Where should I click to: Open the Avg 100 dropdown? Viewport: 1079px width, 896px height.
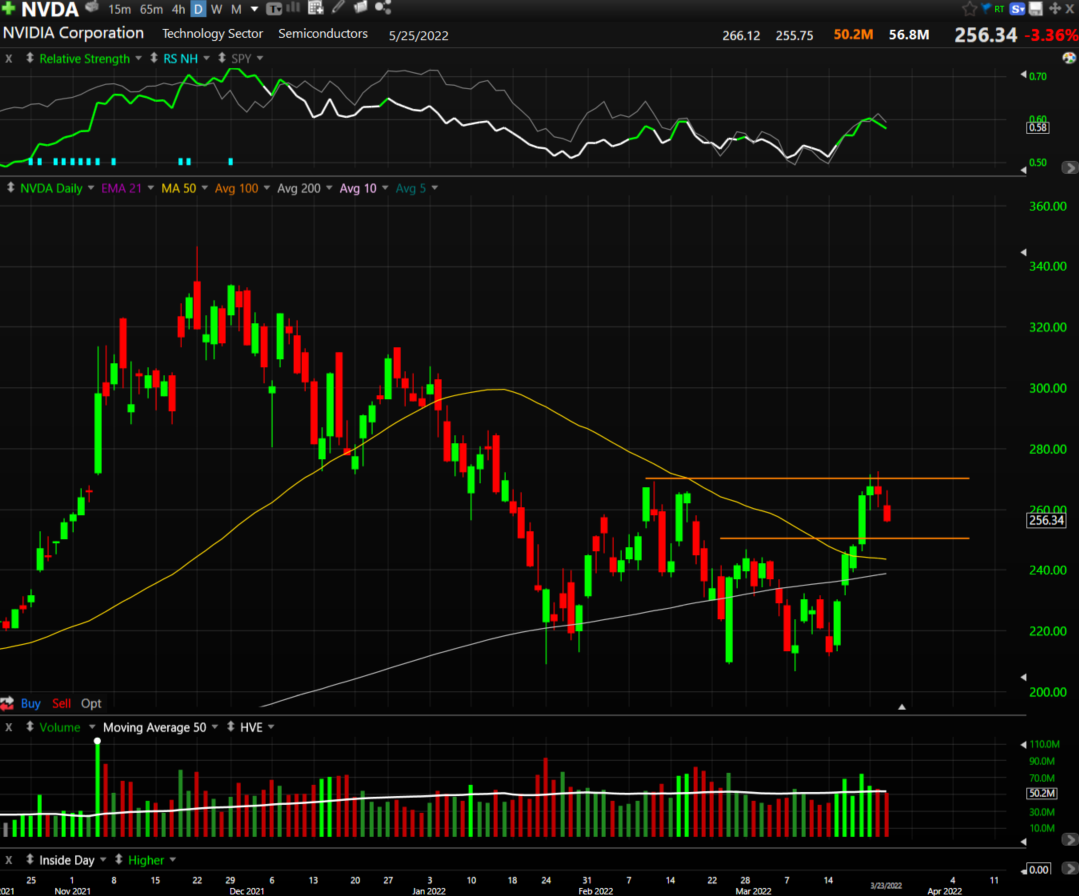267,188
